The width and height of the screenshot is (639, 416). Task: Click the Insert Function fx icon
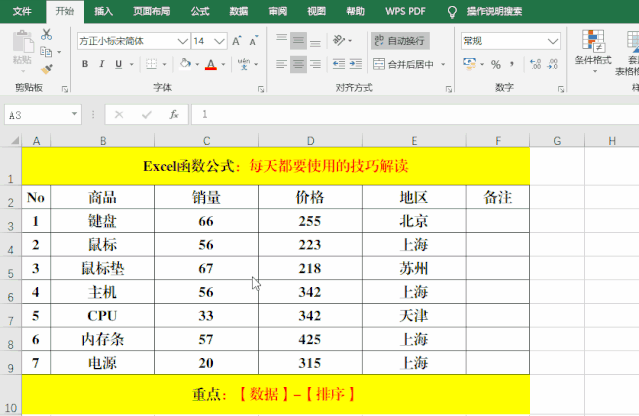click(173, 115)
